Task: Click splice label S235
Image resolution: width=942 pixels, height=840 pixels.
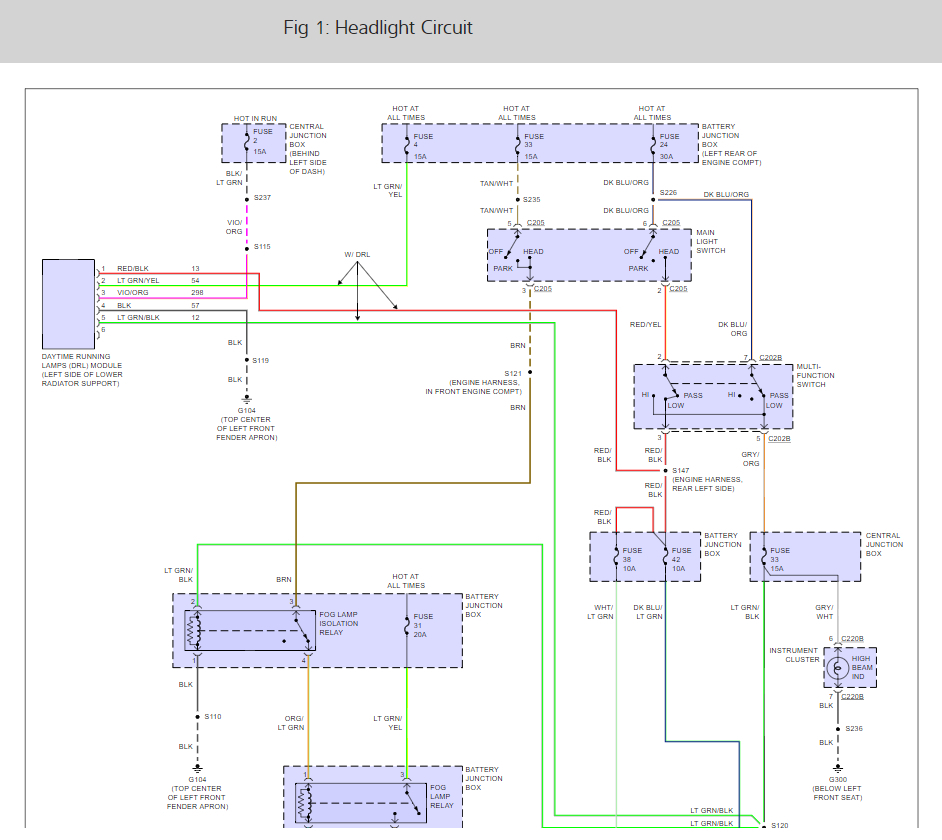Action: tap(531, 199)
